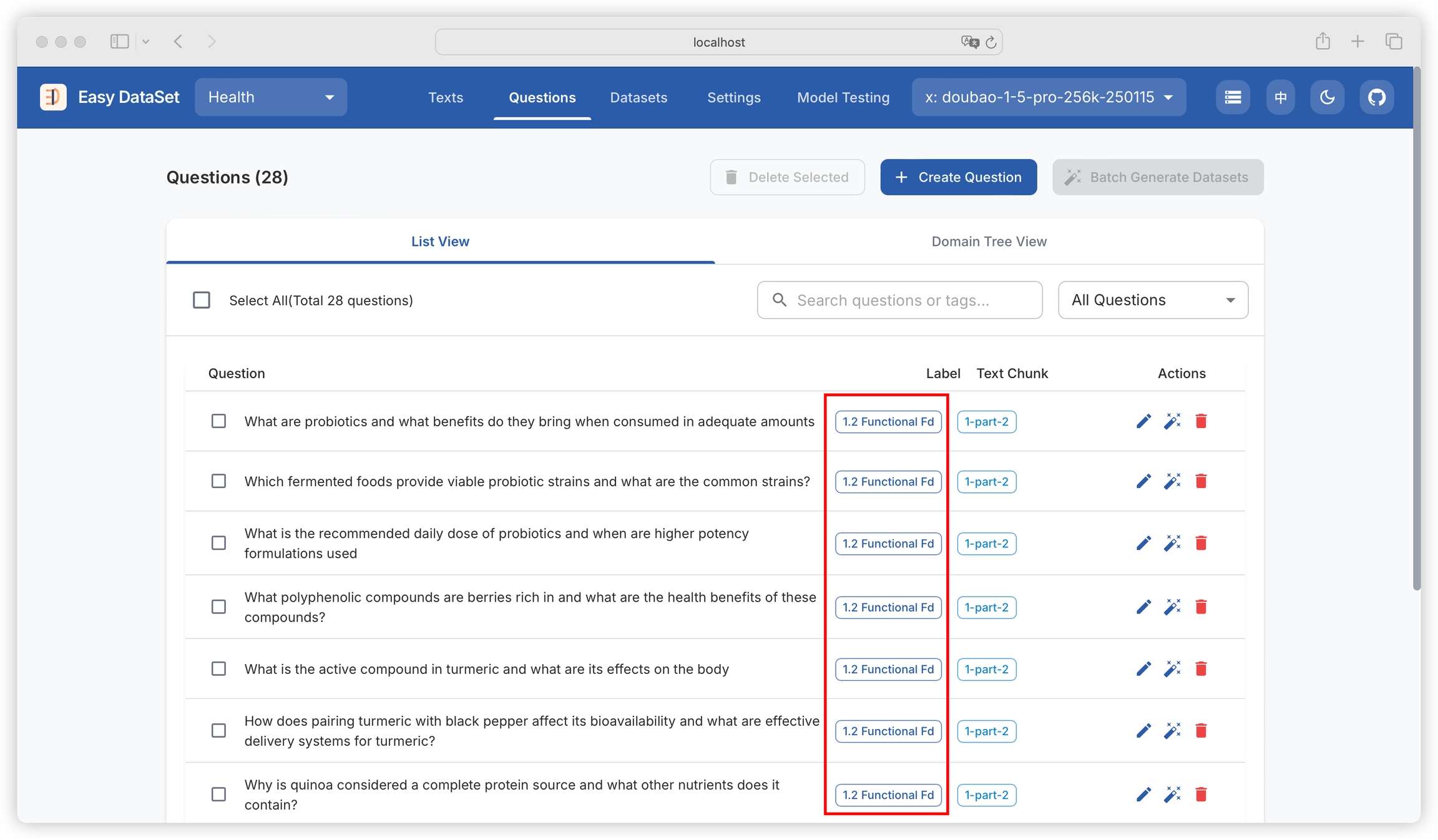Viewport: 1438px width, 840px height.
Task: Switch to Domain Tree View tab
Action: click(x=989, y=242)
